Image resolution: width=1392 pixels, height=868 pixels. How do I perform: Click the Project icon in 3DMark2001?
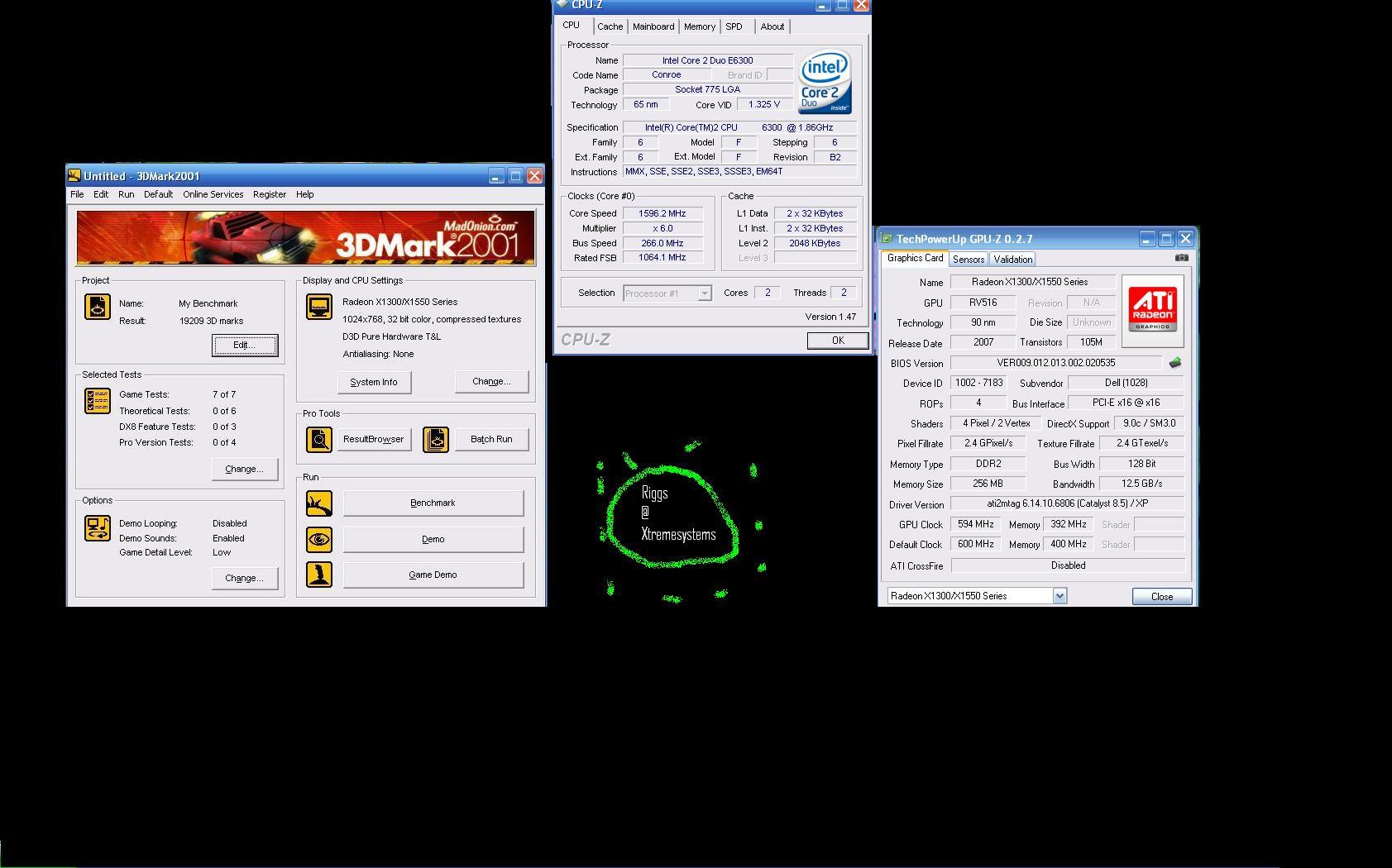[98, 307]
